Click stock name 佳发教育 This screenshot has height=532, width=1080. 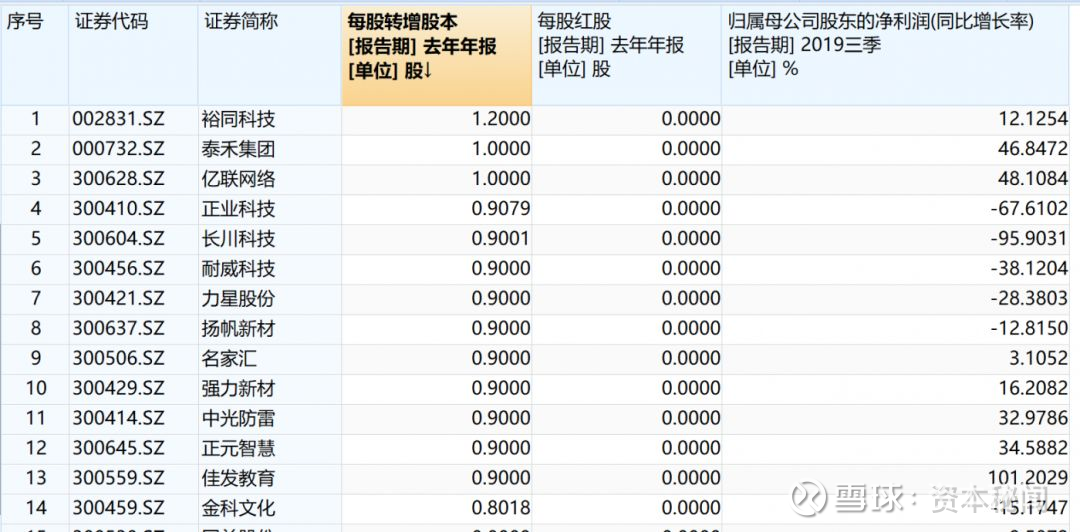coord(238,478)
